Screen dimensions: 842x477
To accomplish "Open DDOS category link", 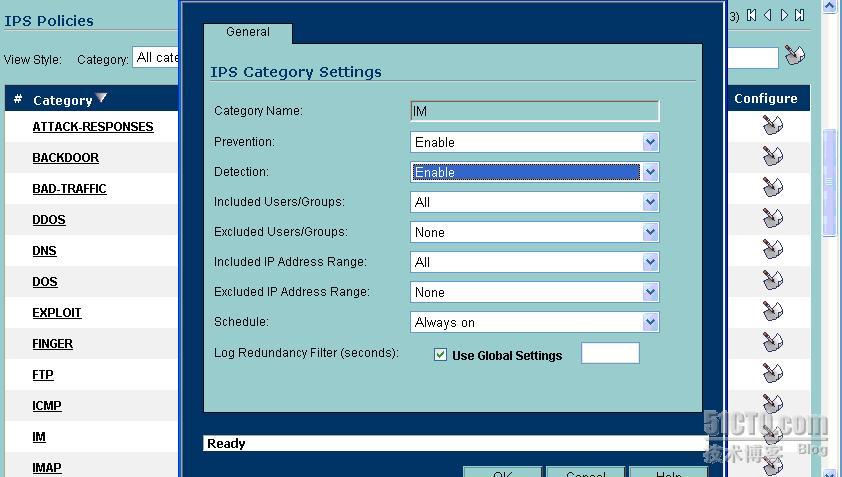I will [49, 220].
